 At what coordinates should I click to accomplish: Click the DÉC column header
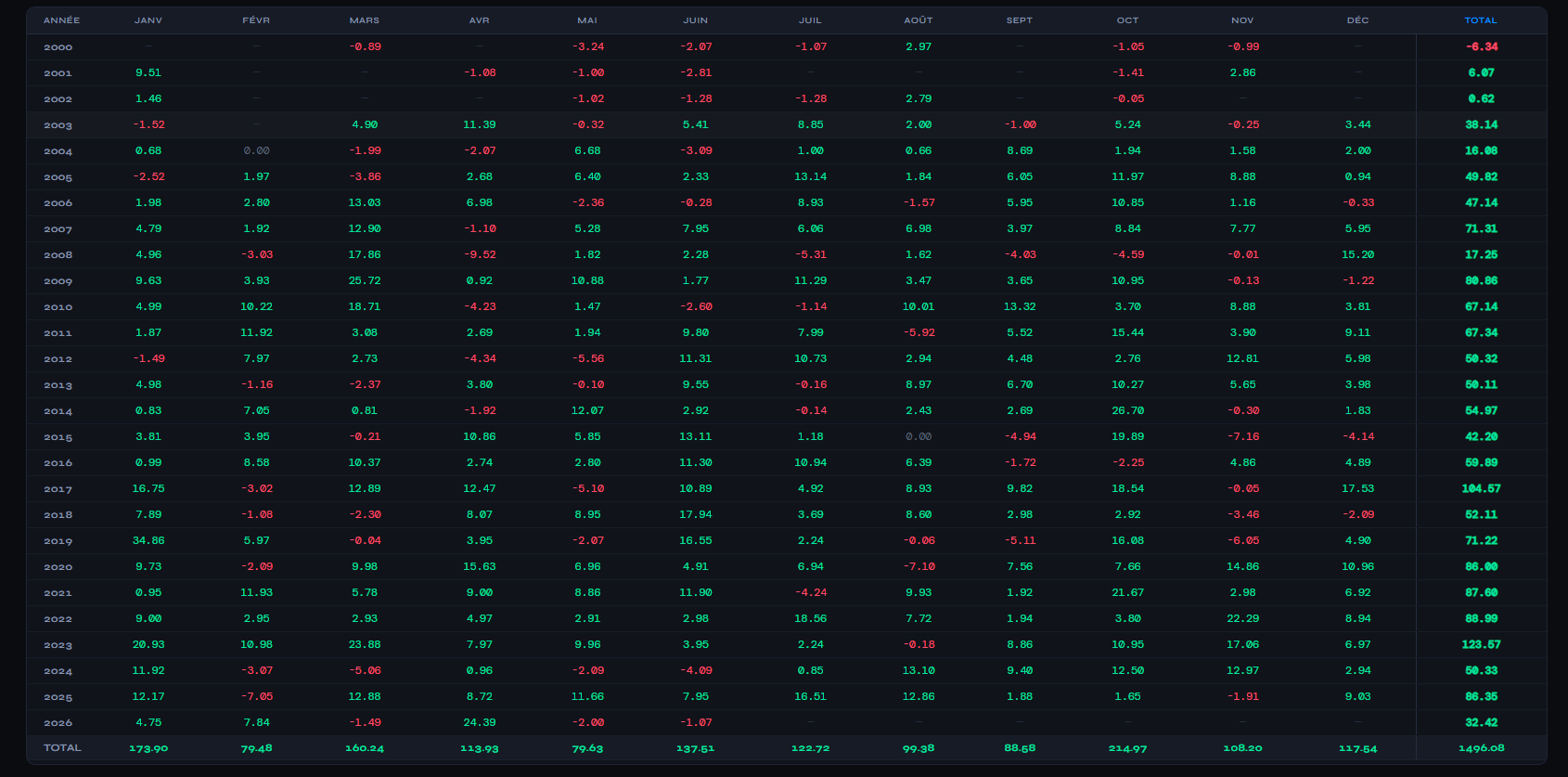(x=1358, y=20)
